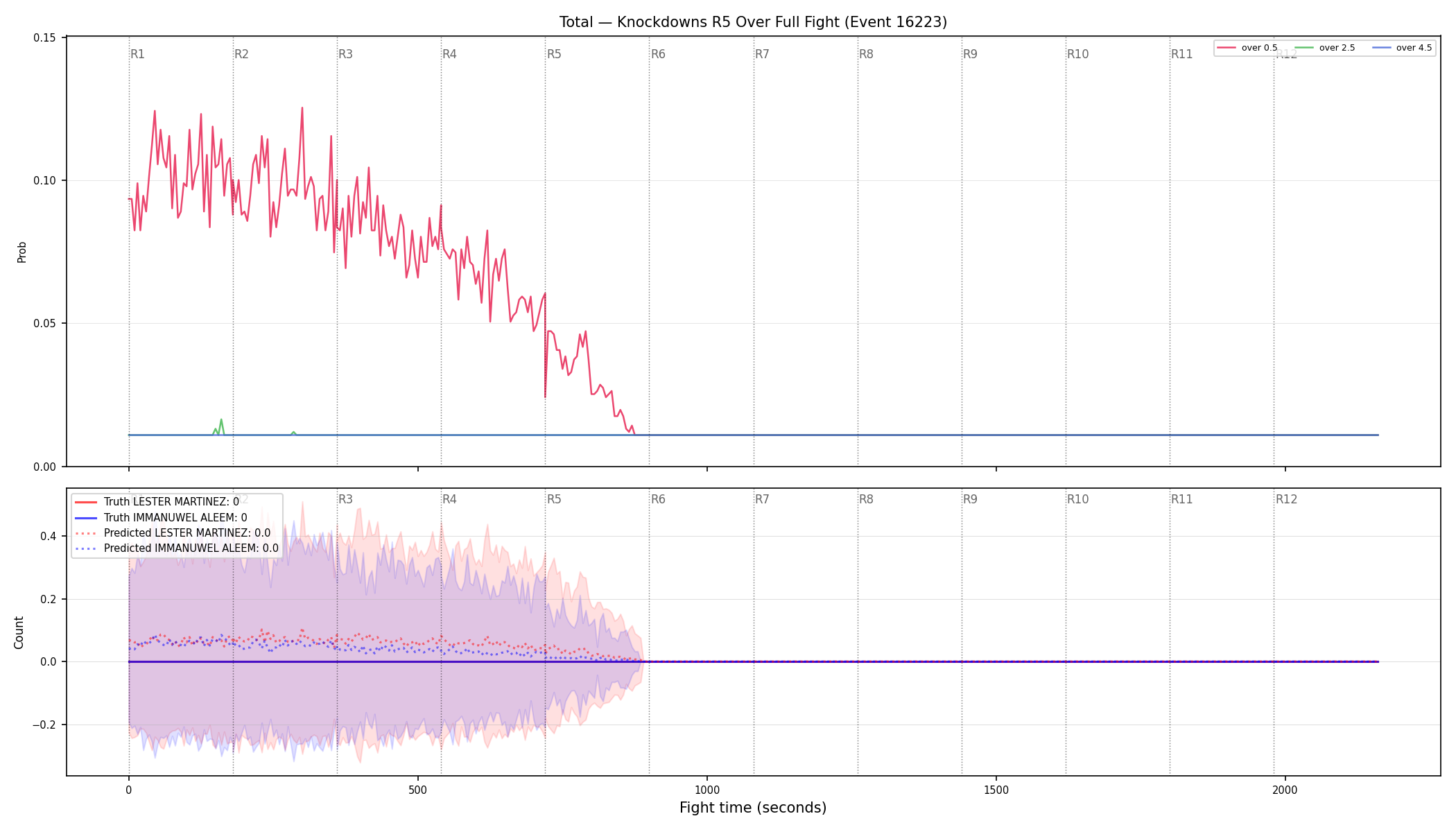Click the R8 round label in the Prob chart
1456x832 pixels.
click(x=866, y=54)
